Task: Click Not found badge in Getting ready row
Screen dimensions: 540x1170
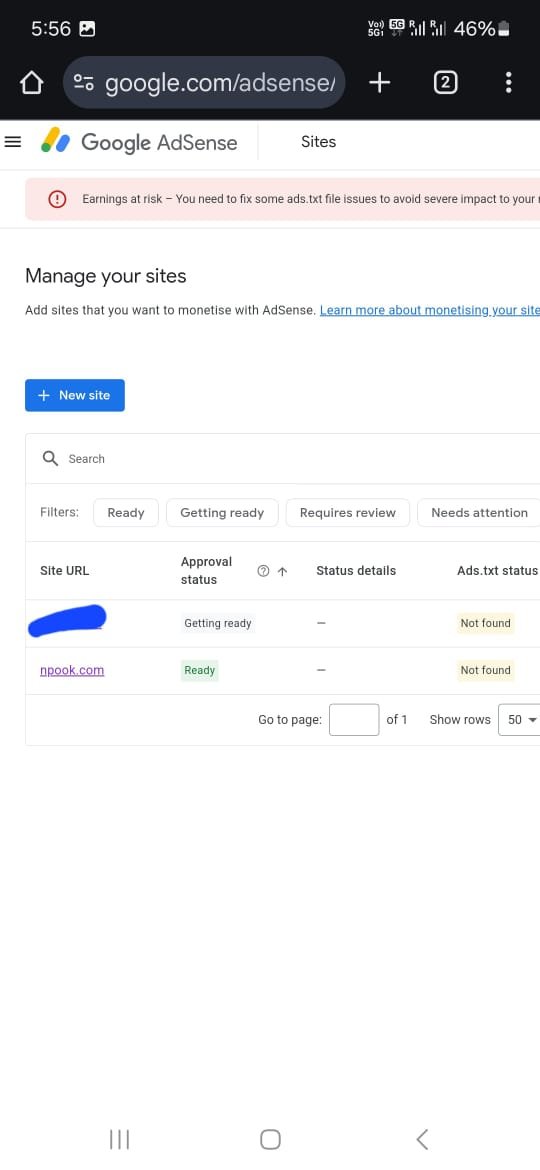Action: coord(486,623)
